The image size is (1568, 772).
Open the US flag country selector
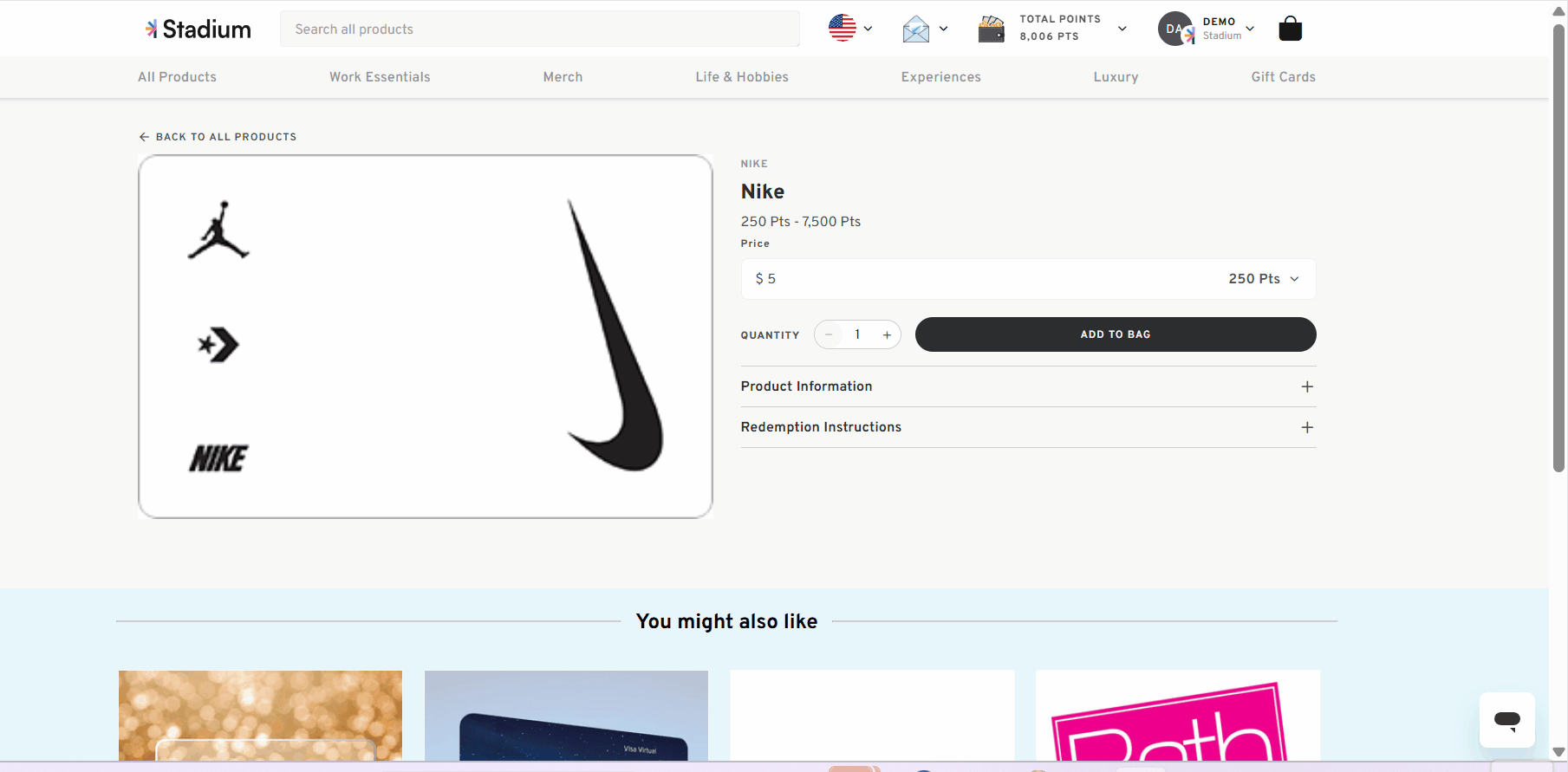coord(842,29)
